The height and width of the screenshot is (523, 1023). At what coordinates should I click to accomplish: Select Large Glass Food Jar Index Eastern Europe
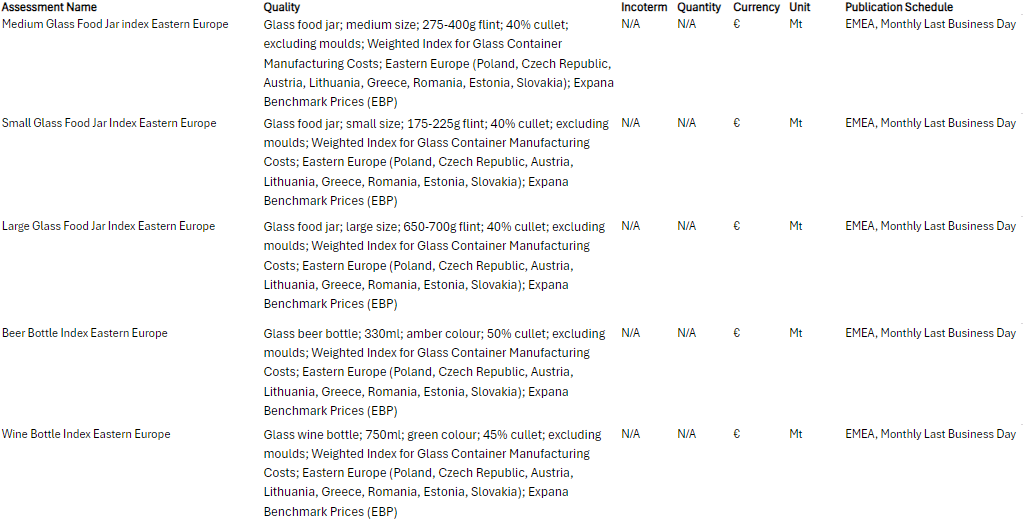point(108,226)
